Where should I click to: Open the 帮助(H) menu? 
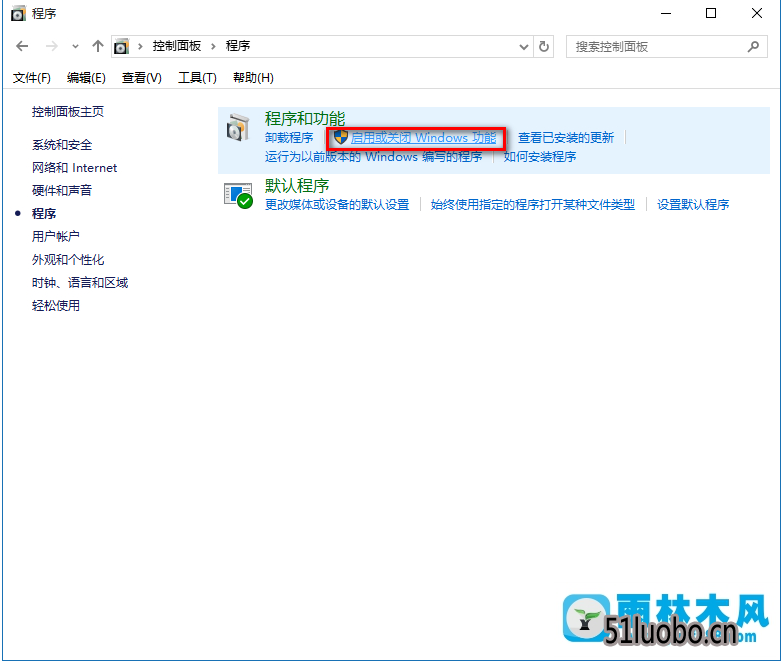point(253,77)
